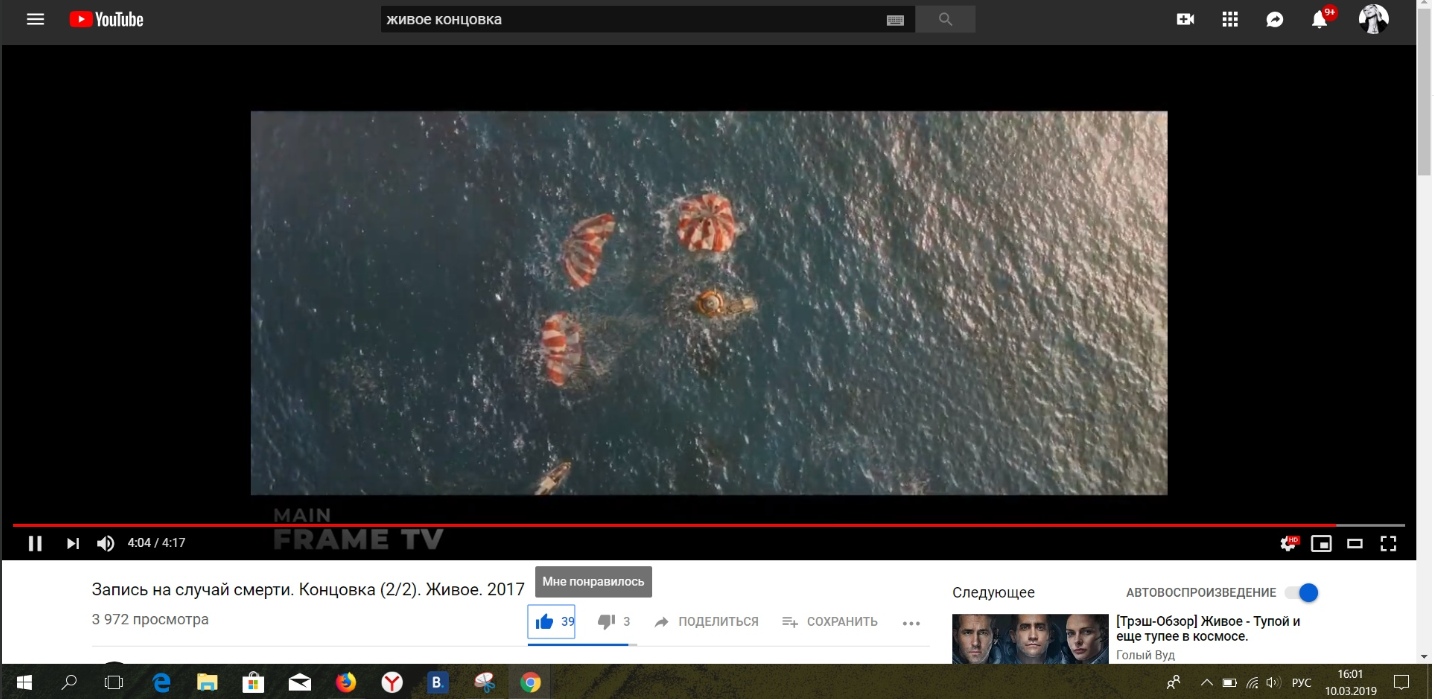1434x699 pixels.
Task: Open the YouTube apps grid
Action: 1230,19
